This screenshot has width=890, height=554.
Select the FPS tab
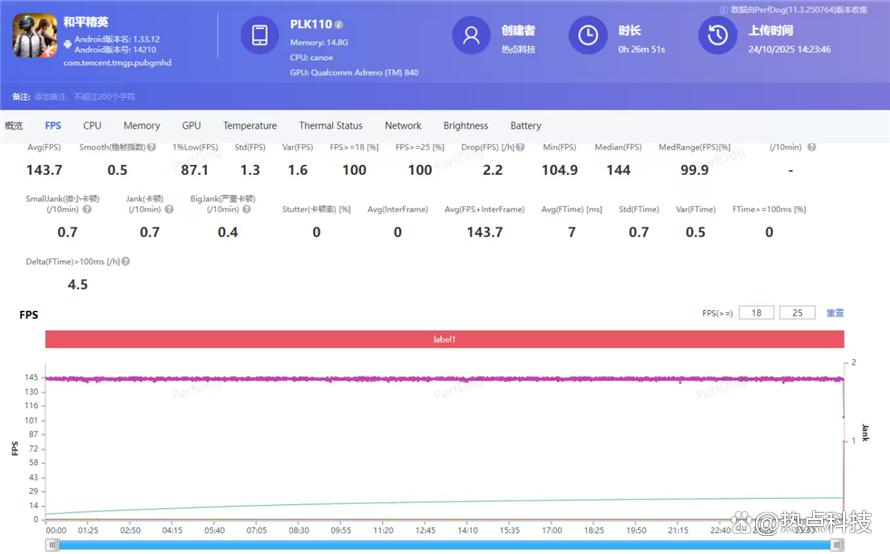[x=53, y=125]
